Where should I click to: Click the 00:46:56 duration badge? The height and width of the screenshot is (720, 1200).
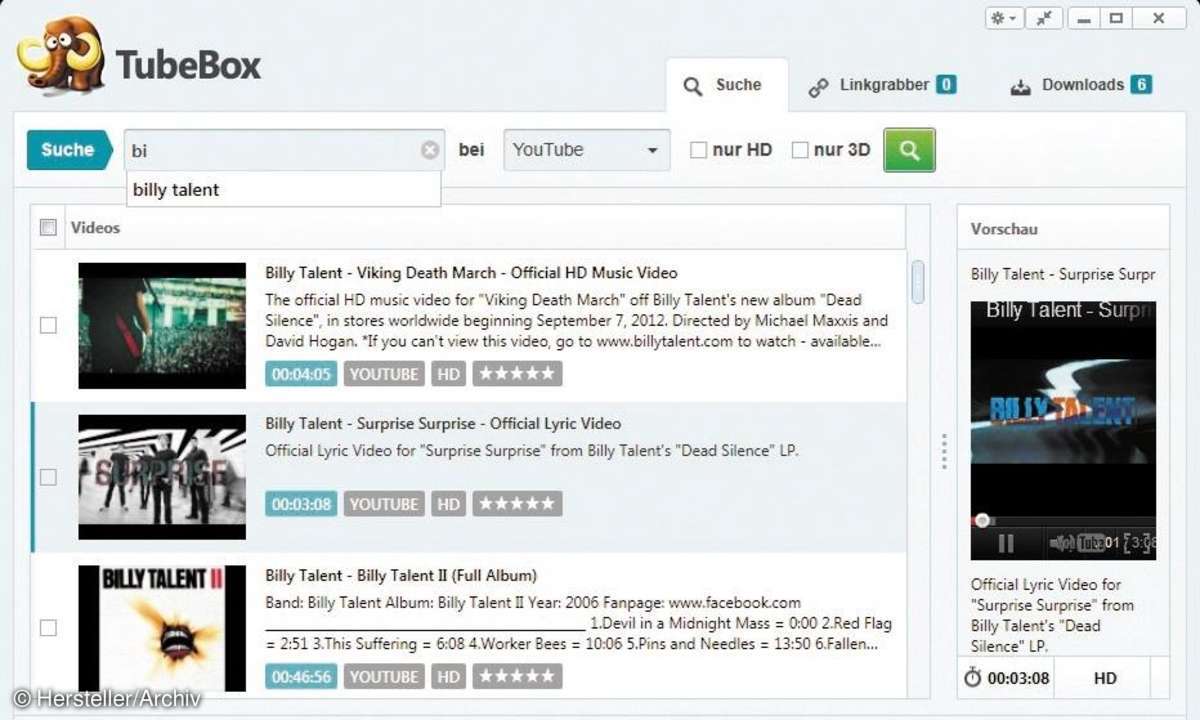click(x=301, y=677)
